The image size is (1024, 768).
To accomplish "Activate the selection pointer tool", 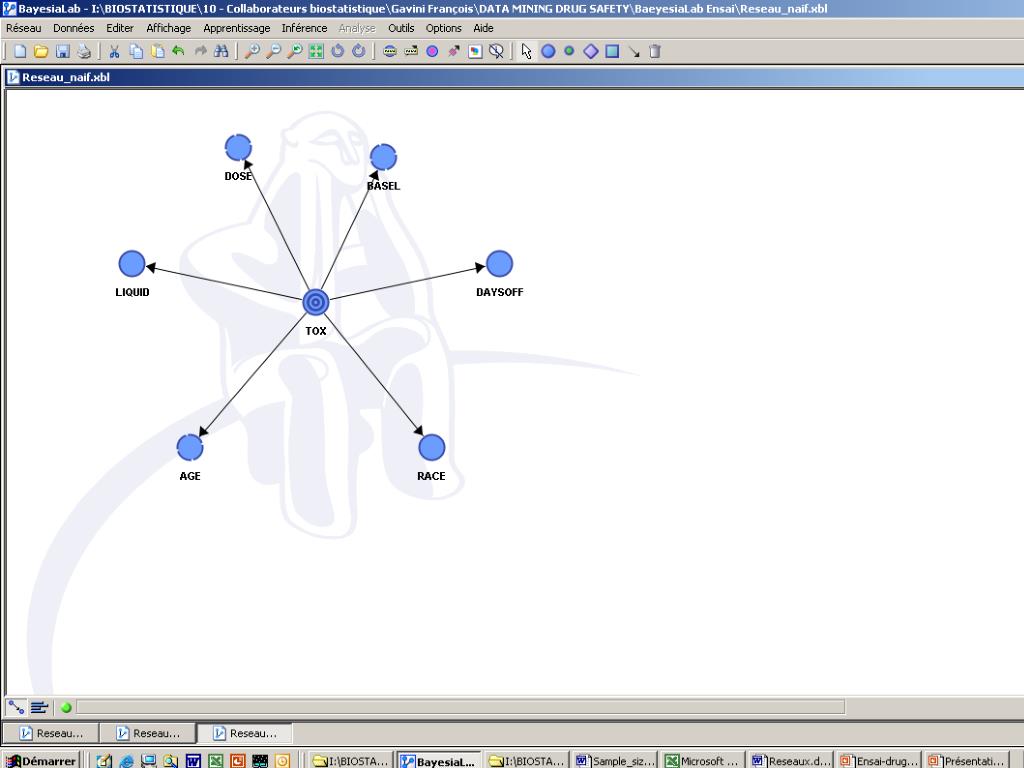I will [x=526, y=51].
